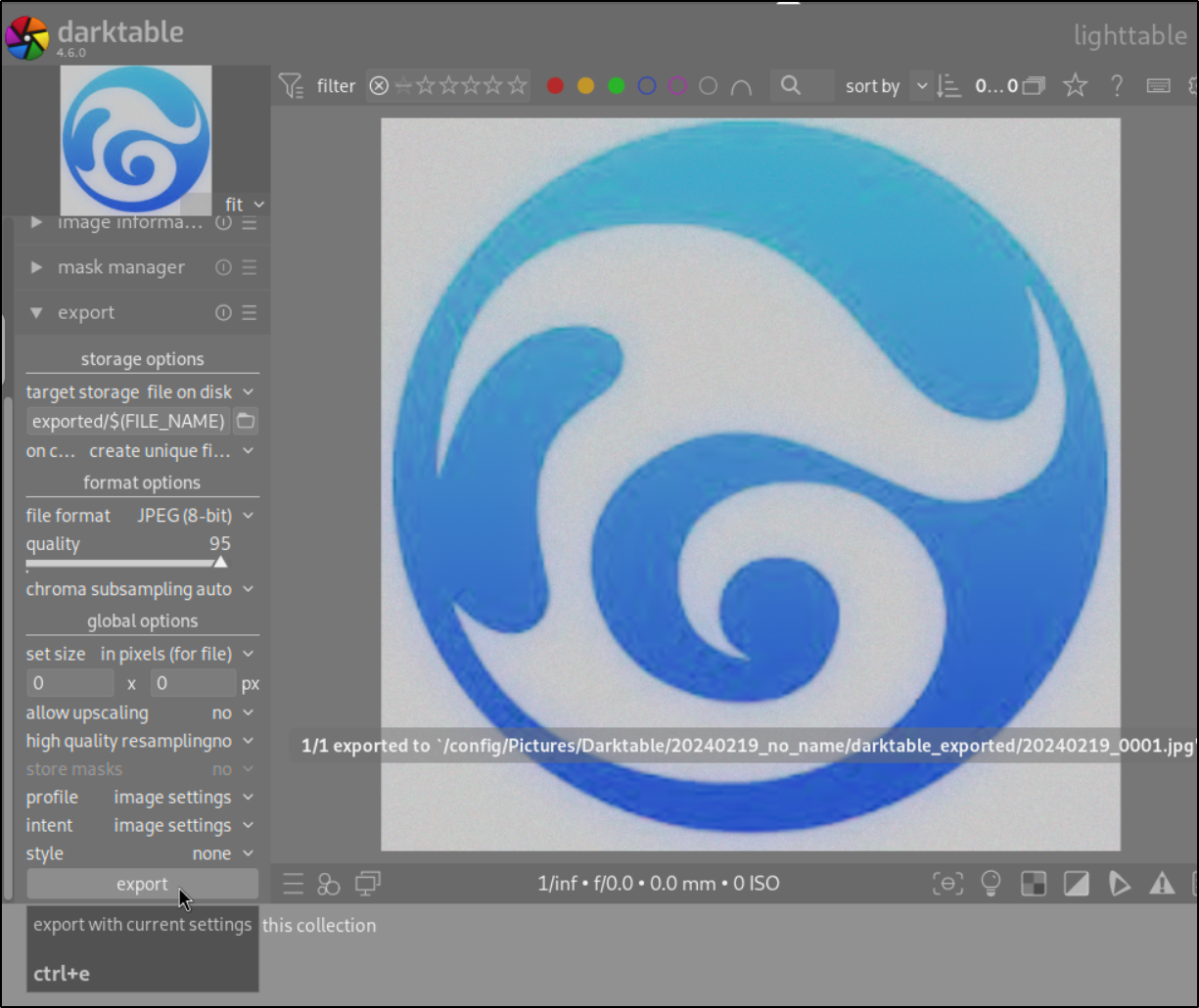Toggle the purple color label filter
This screenshot has height=1008, width=1199.
pyautogui.click(x=677, y=86)
